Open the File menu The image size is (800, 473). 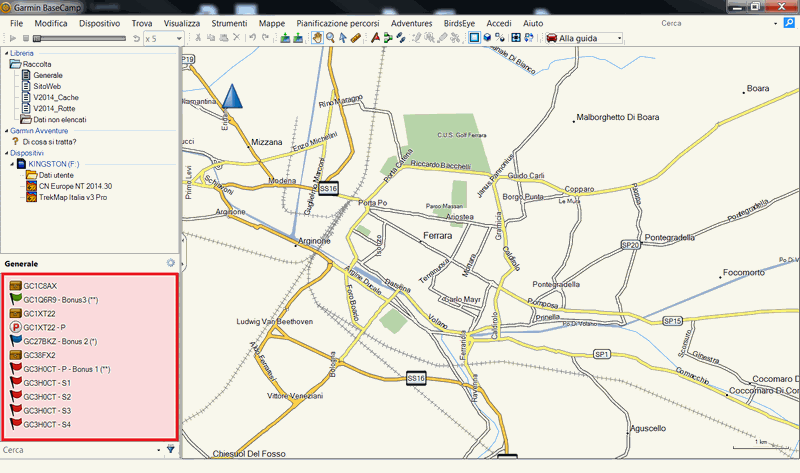pyautogui.click(x=16, y=23)
